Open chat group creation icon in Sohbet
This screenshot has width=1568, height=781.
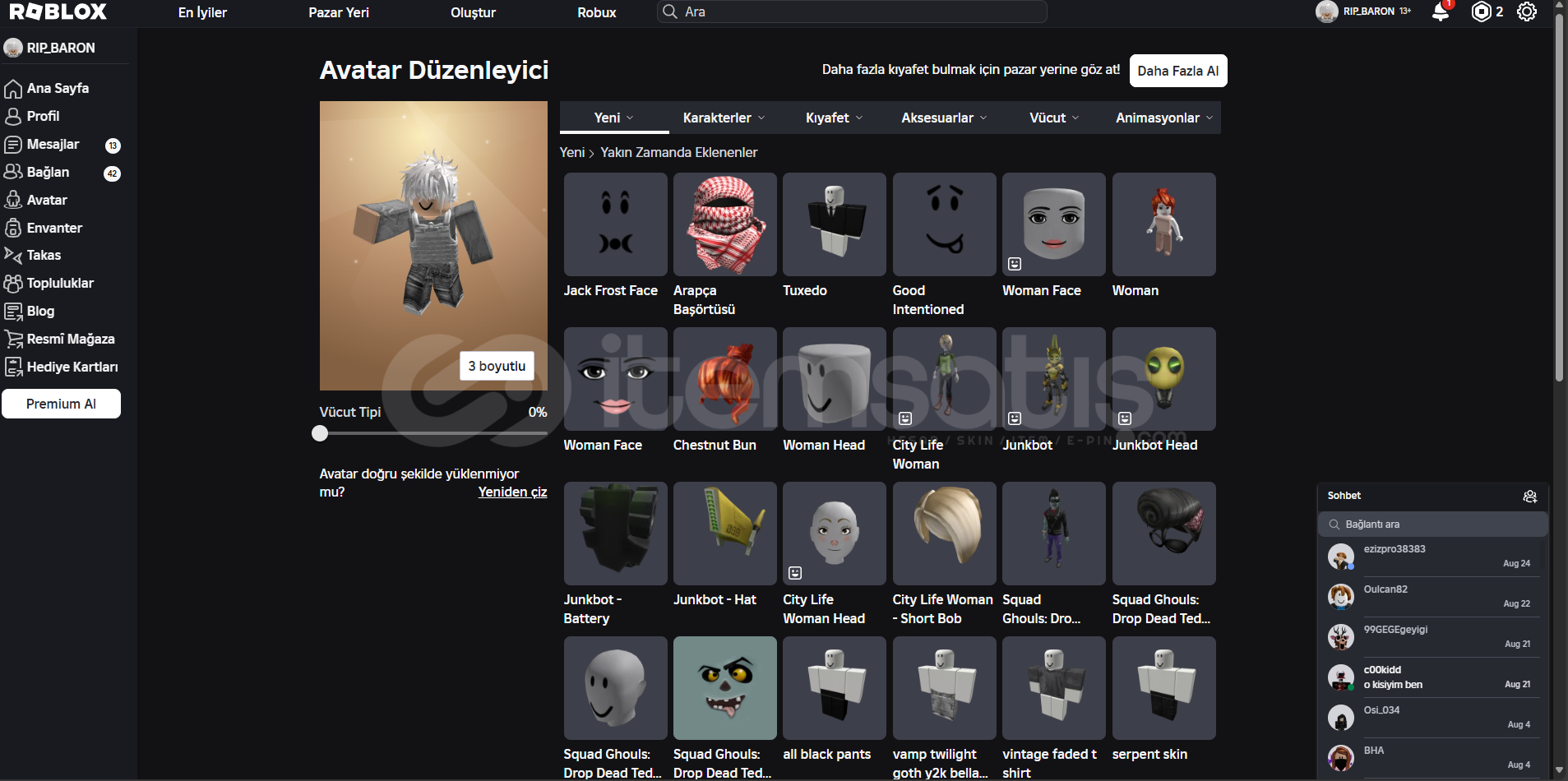(1529, 496)
